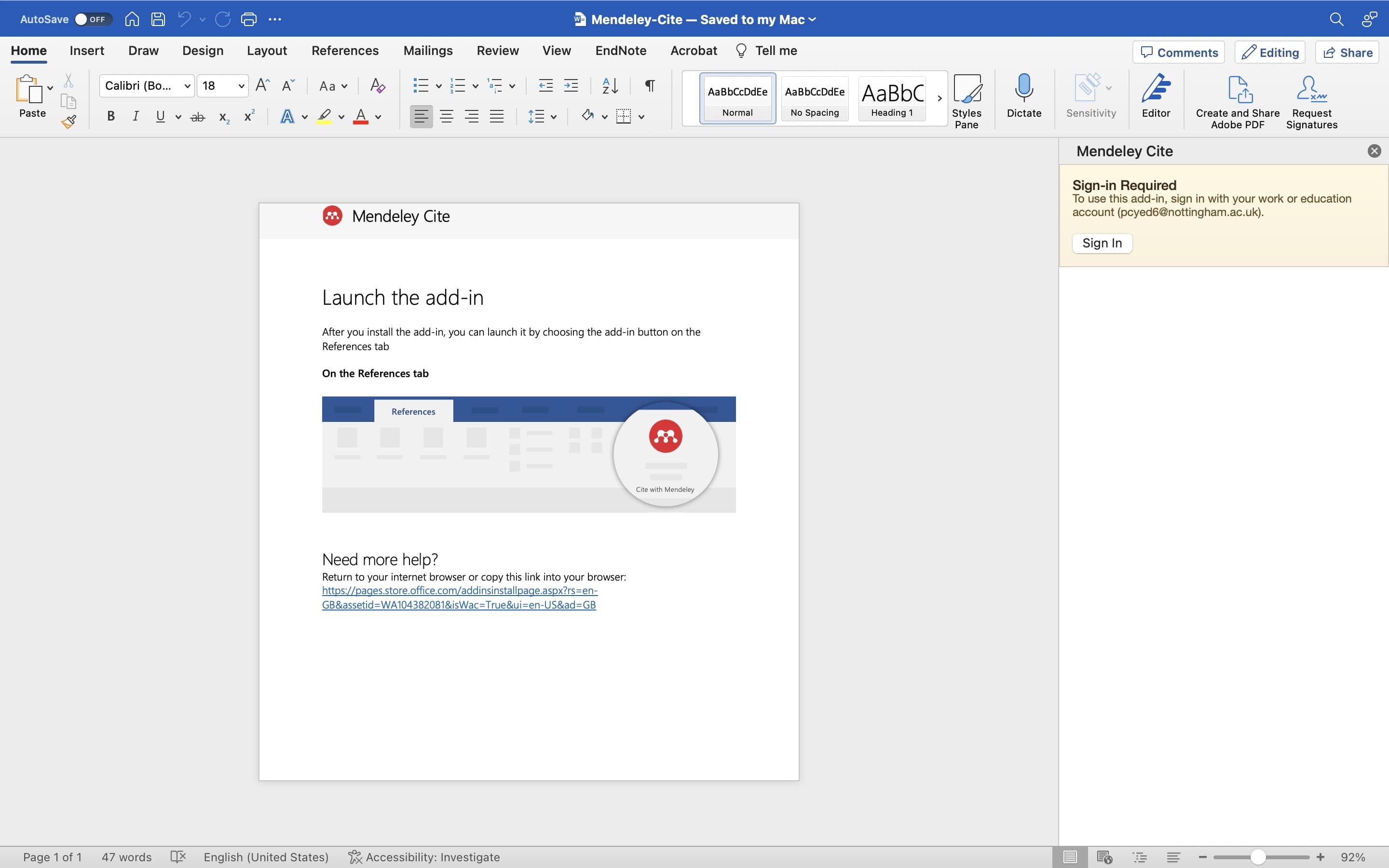Toggle strikethrough formatting

point(197,117)
